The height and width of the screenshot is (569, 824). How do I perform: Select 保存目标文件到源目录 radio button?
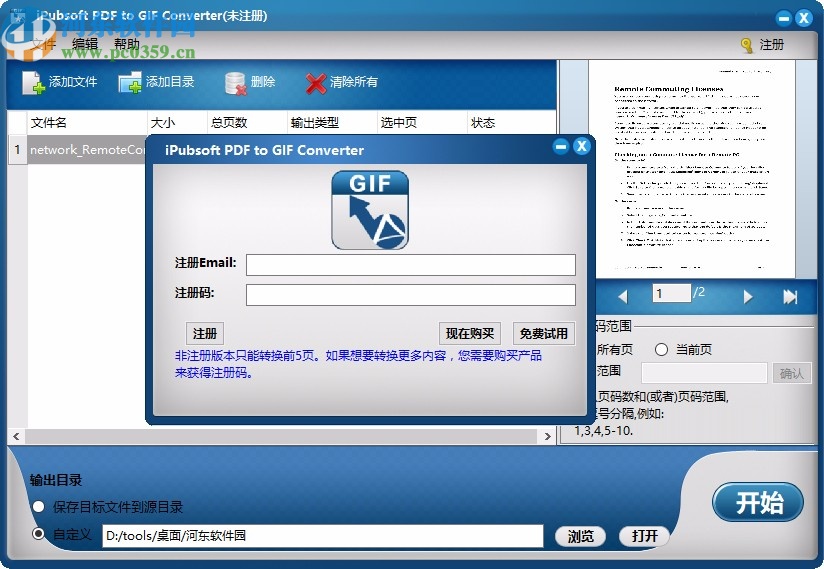pos(38,507)
